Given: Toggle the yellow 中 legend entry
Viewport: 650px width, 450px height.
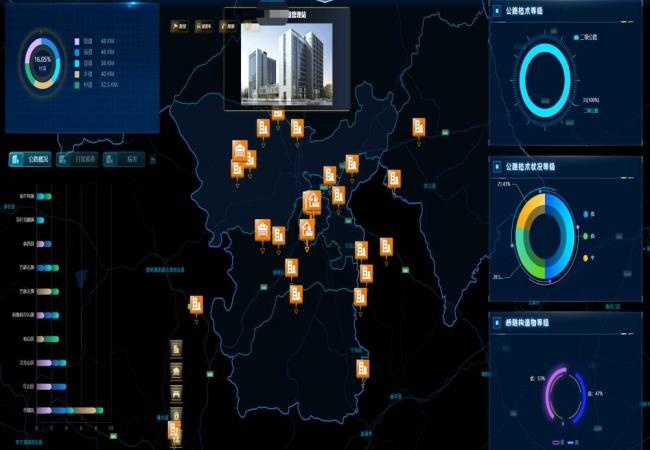Looking at the screenshot, I should [x=587, y=258].
